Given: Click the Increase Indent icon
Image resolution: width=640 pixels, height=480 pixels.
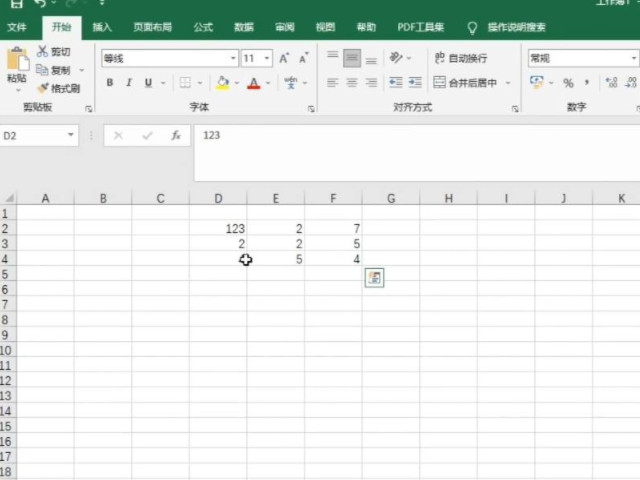Looking at the screenshot, I should coord(417,83).
